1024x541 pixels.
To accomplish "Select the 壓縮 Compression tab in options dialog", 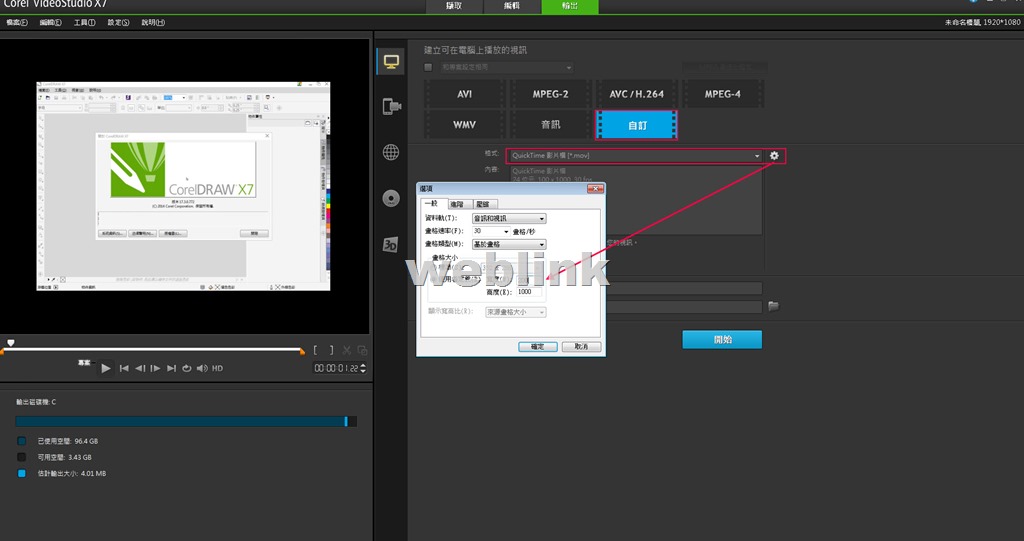I will (484, 205).
